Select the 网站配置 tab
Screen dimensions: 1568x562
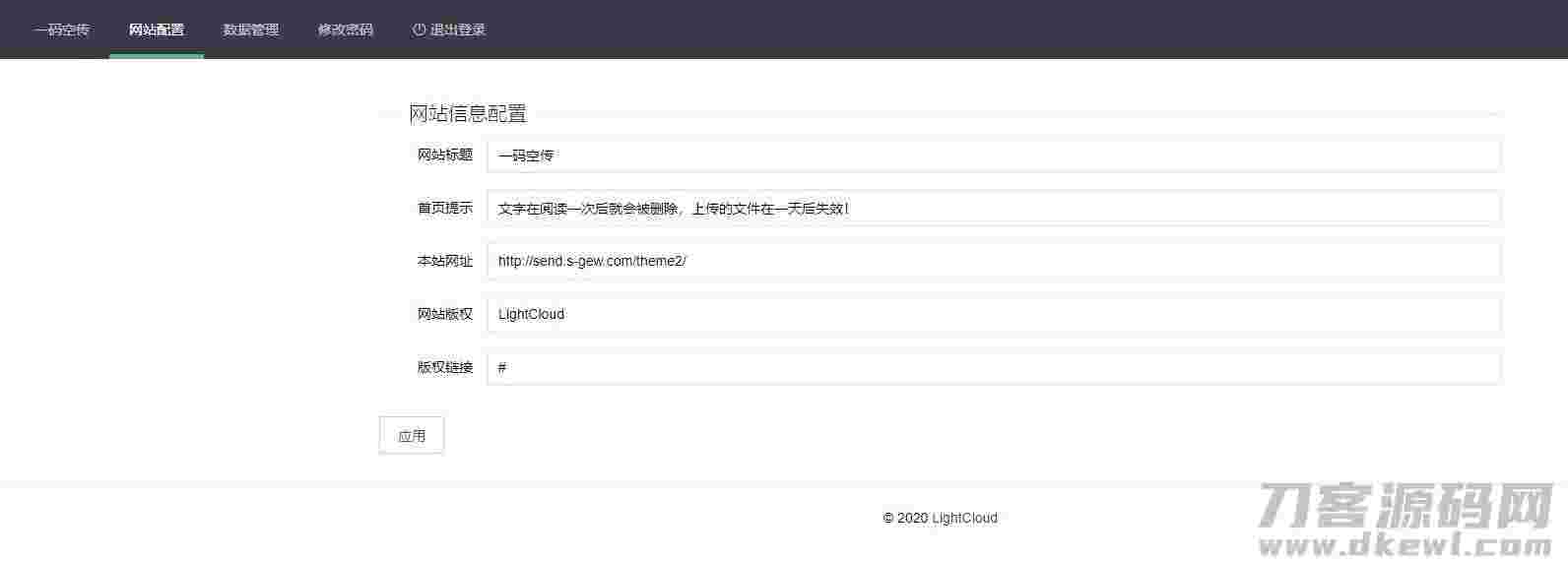point(157,30)
